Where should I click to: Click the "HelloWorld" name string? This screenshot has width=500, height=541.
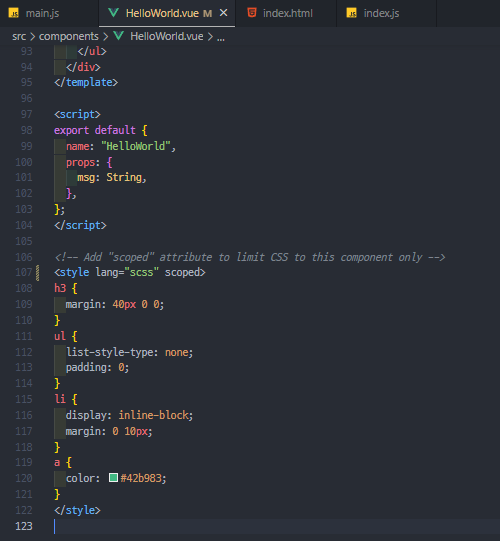coord(136,146)
